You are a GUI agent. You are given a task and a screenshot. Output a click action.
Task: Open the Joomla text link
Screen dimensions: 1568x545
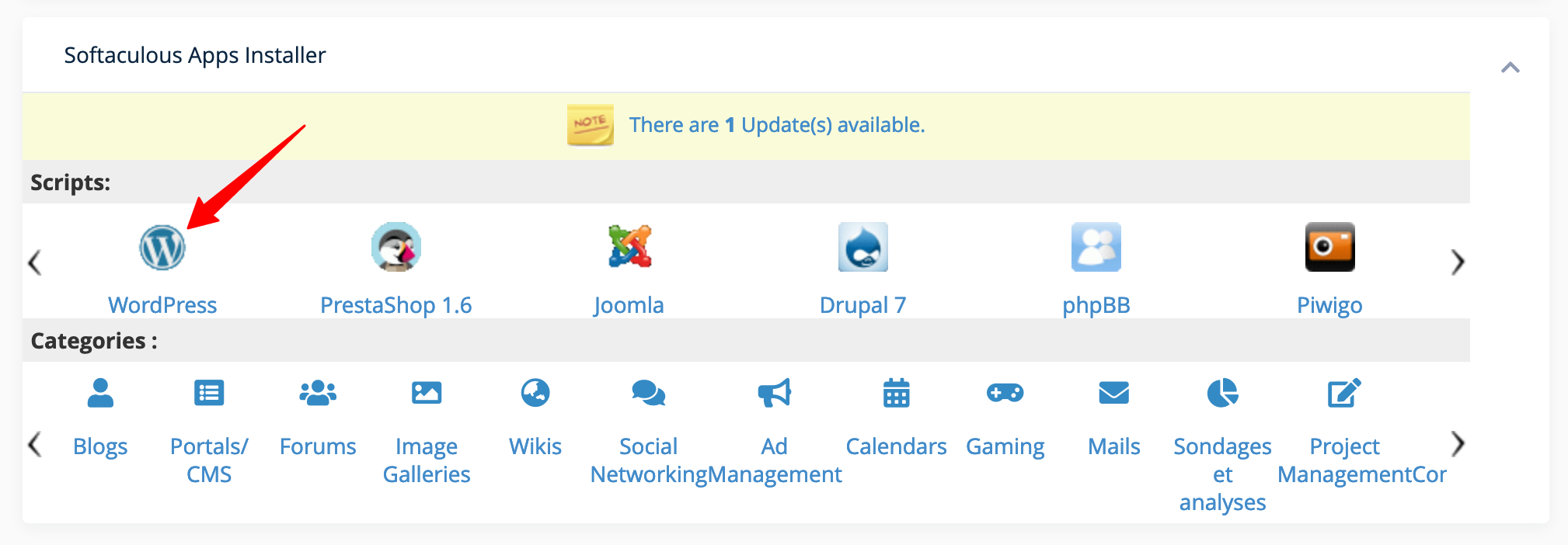pos(629,305)
